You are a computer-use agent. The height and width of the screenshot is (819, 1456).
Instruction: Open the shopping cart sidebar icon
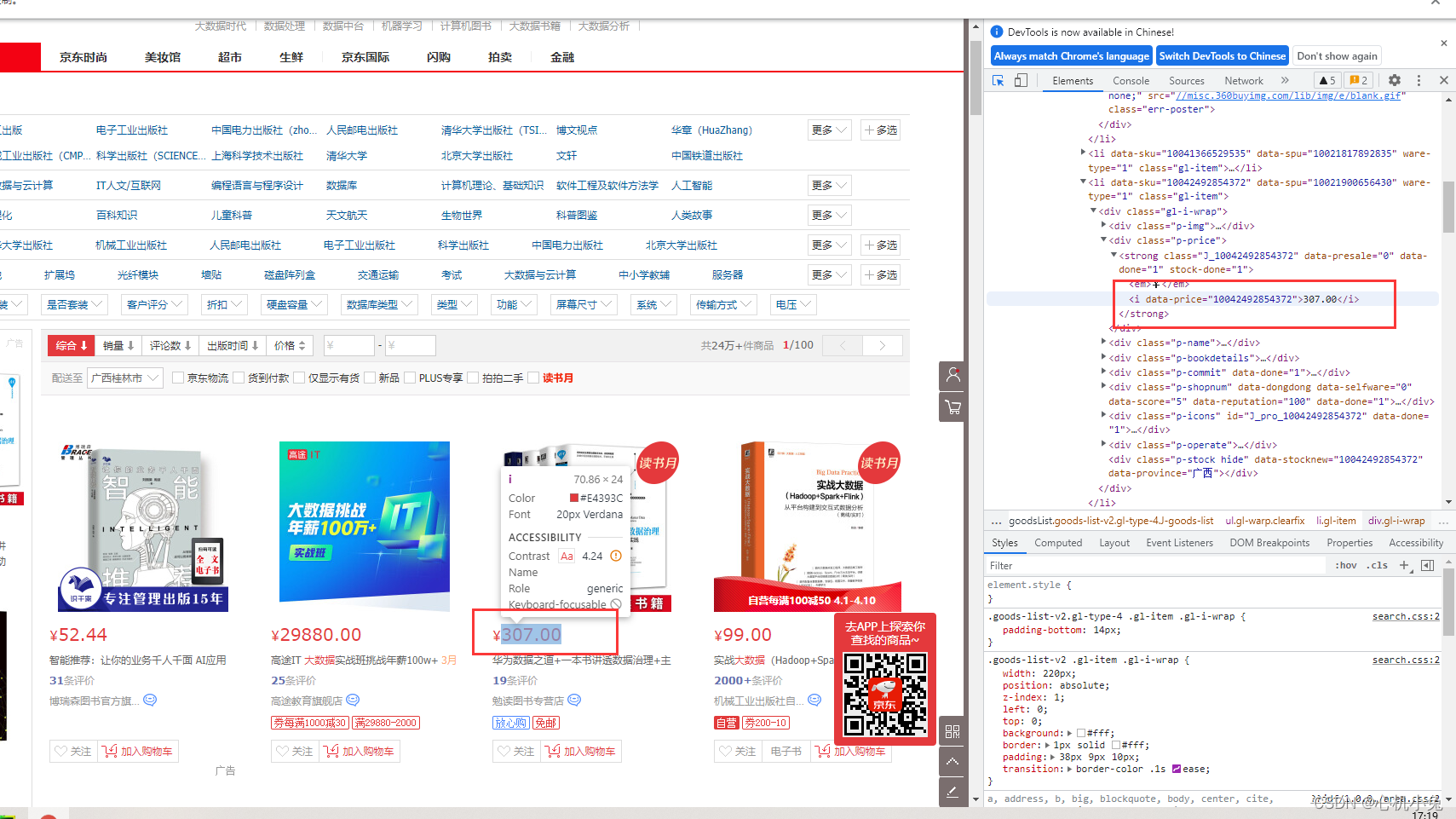952,407
